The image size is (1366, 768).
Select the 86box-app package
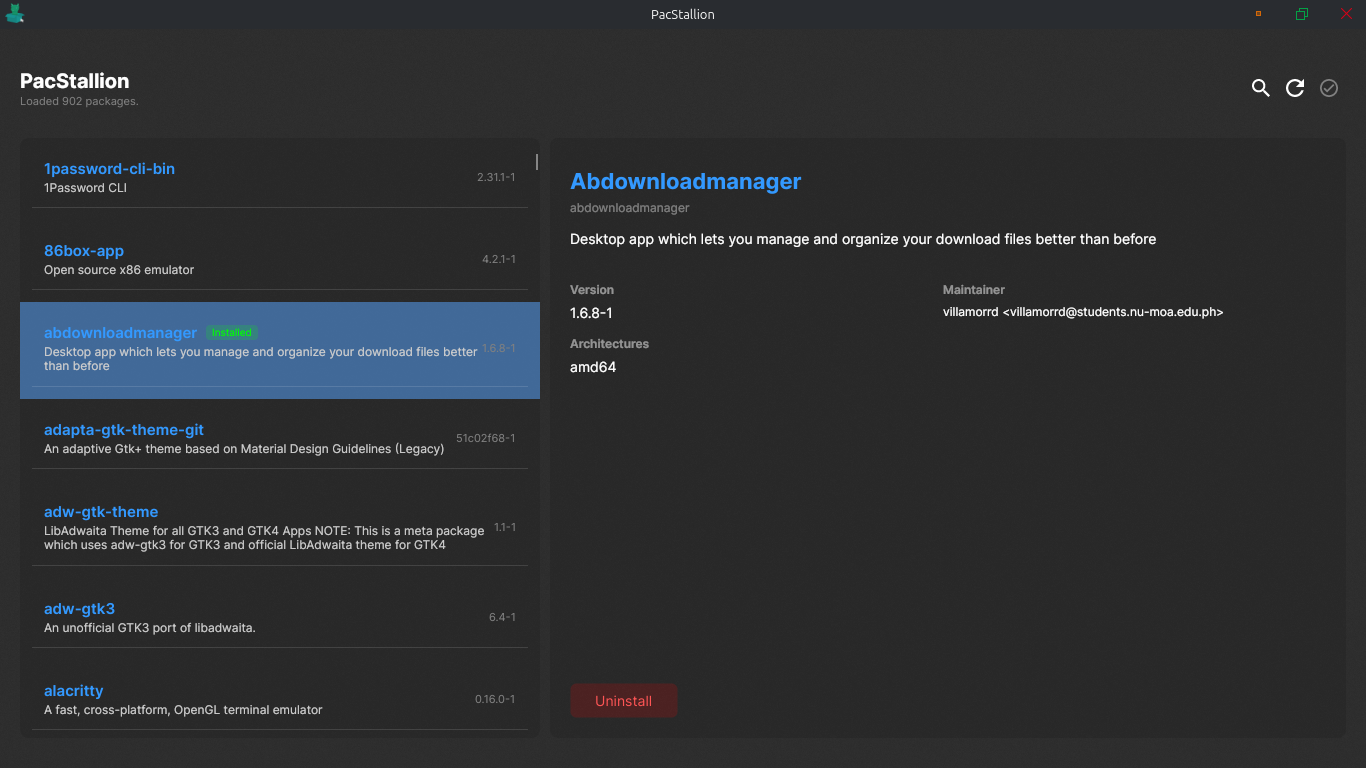pyautogui.click(x=280, y=260)
